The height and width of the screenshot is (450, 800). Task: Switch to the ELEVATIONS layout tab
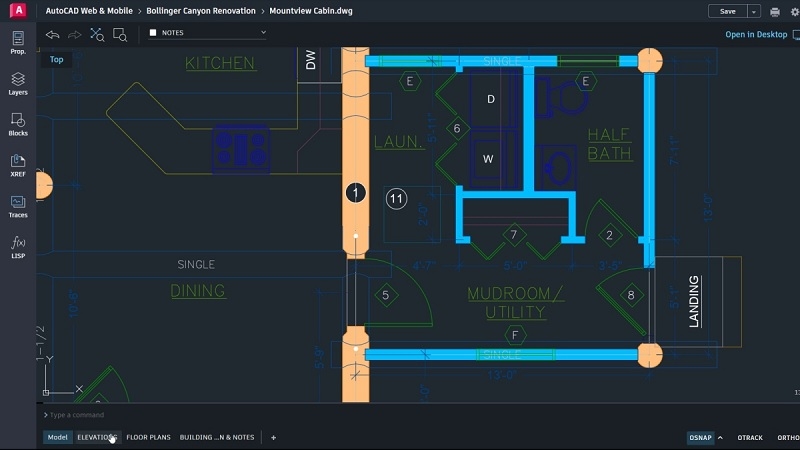pos(97,437)
